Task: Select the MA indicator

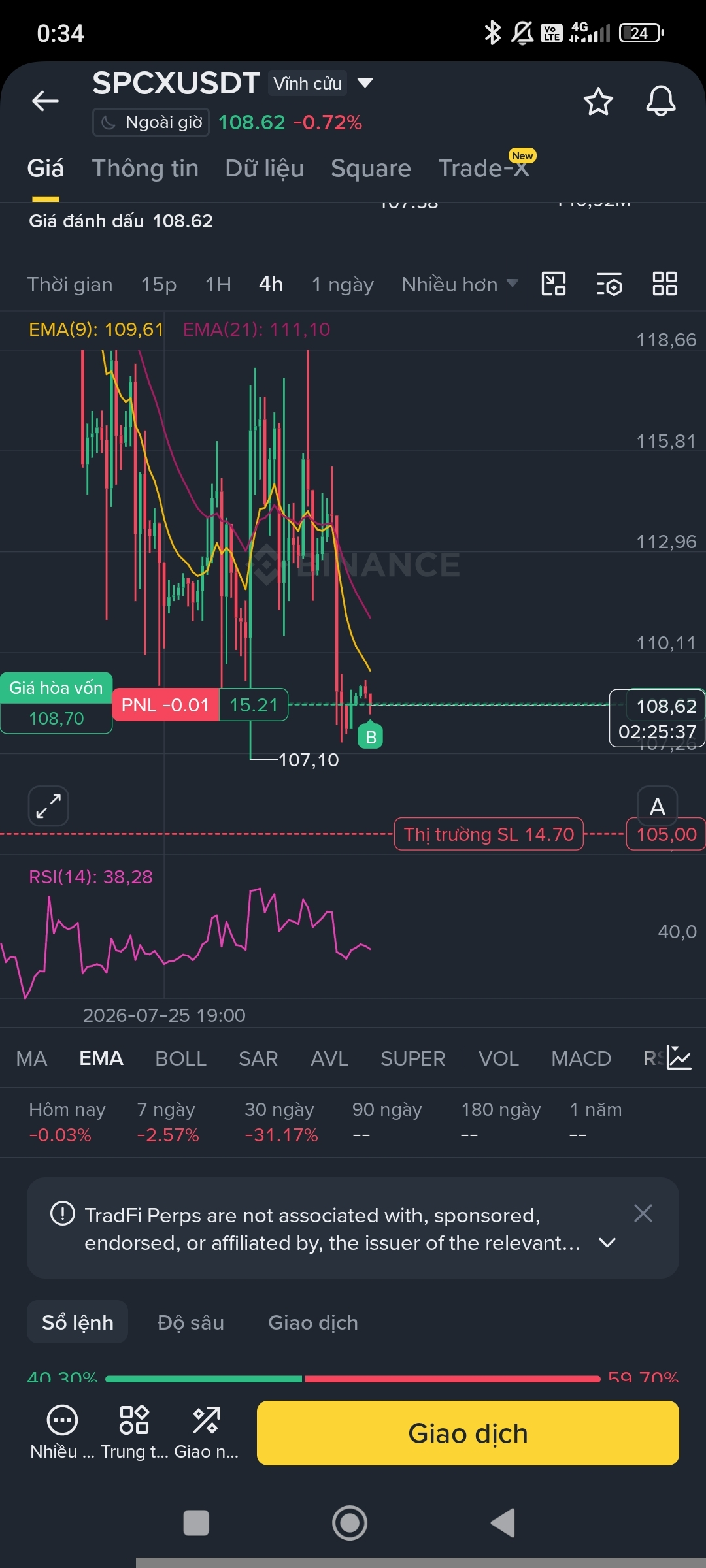Action: tap(31, 1058)
